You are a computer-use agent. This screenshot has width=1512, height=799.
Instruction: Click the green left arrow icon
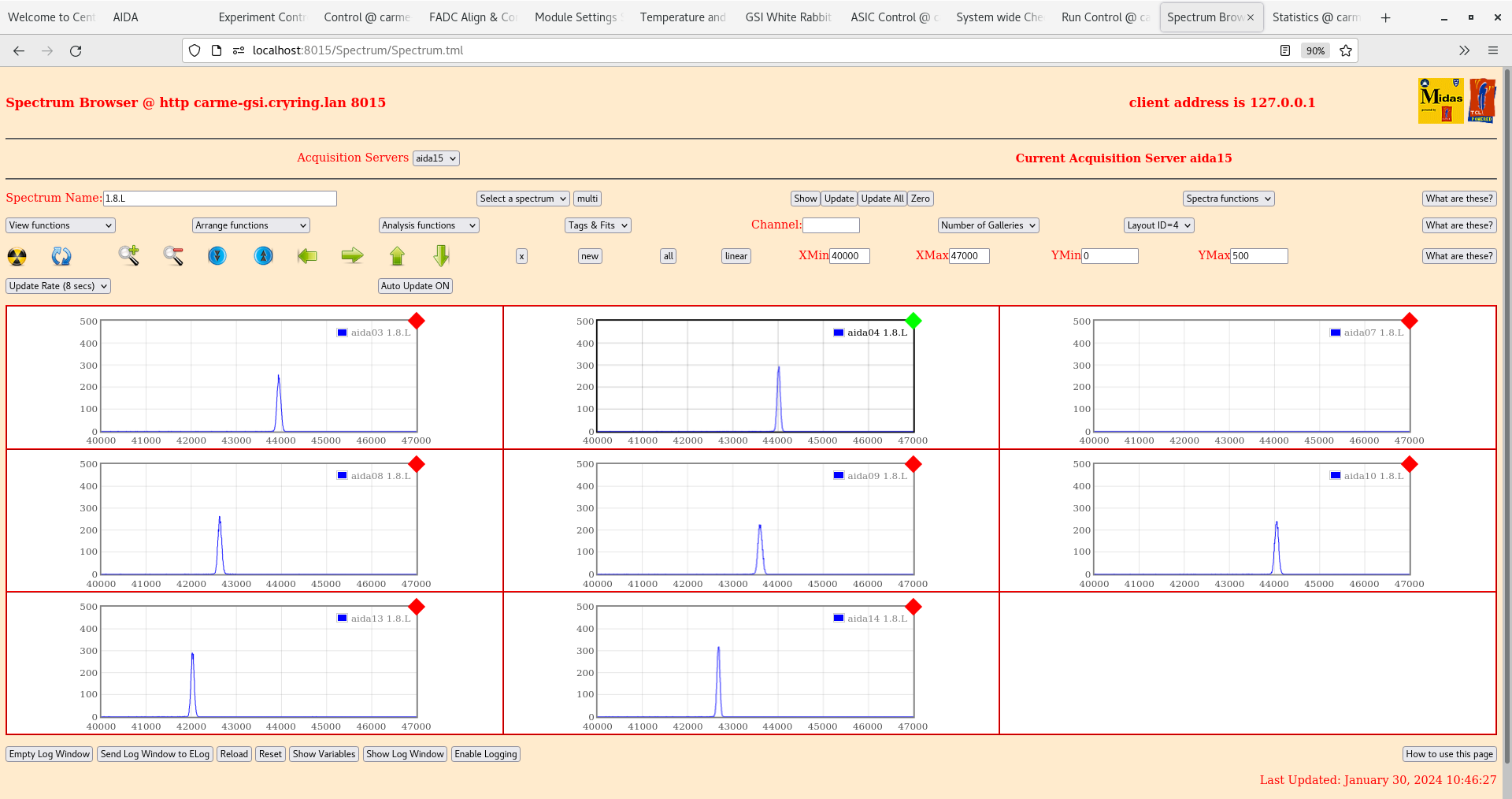click(x=307, y=256)
